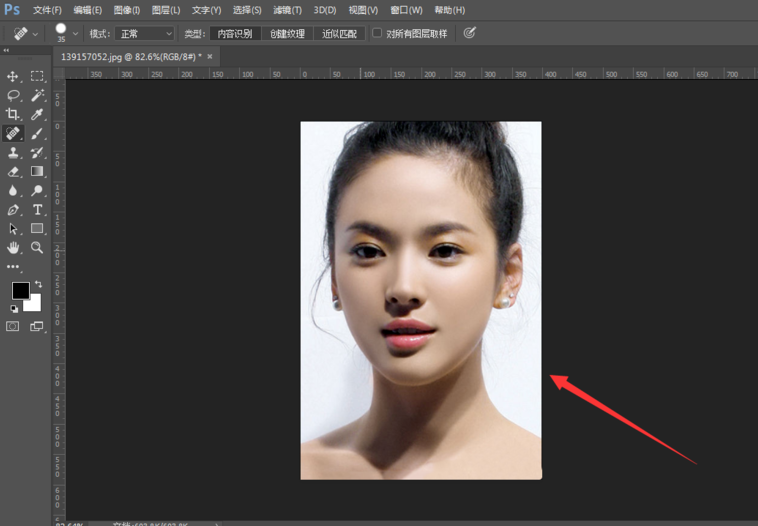Image resolution: width=758 pixels, height=526 pixels.
Task: Click the 近似匹配 type button
Action: point(339,33)
